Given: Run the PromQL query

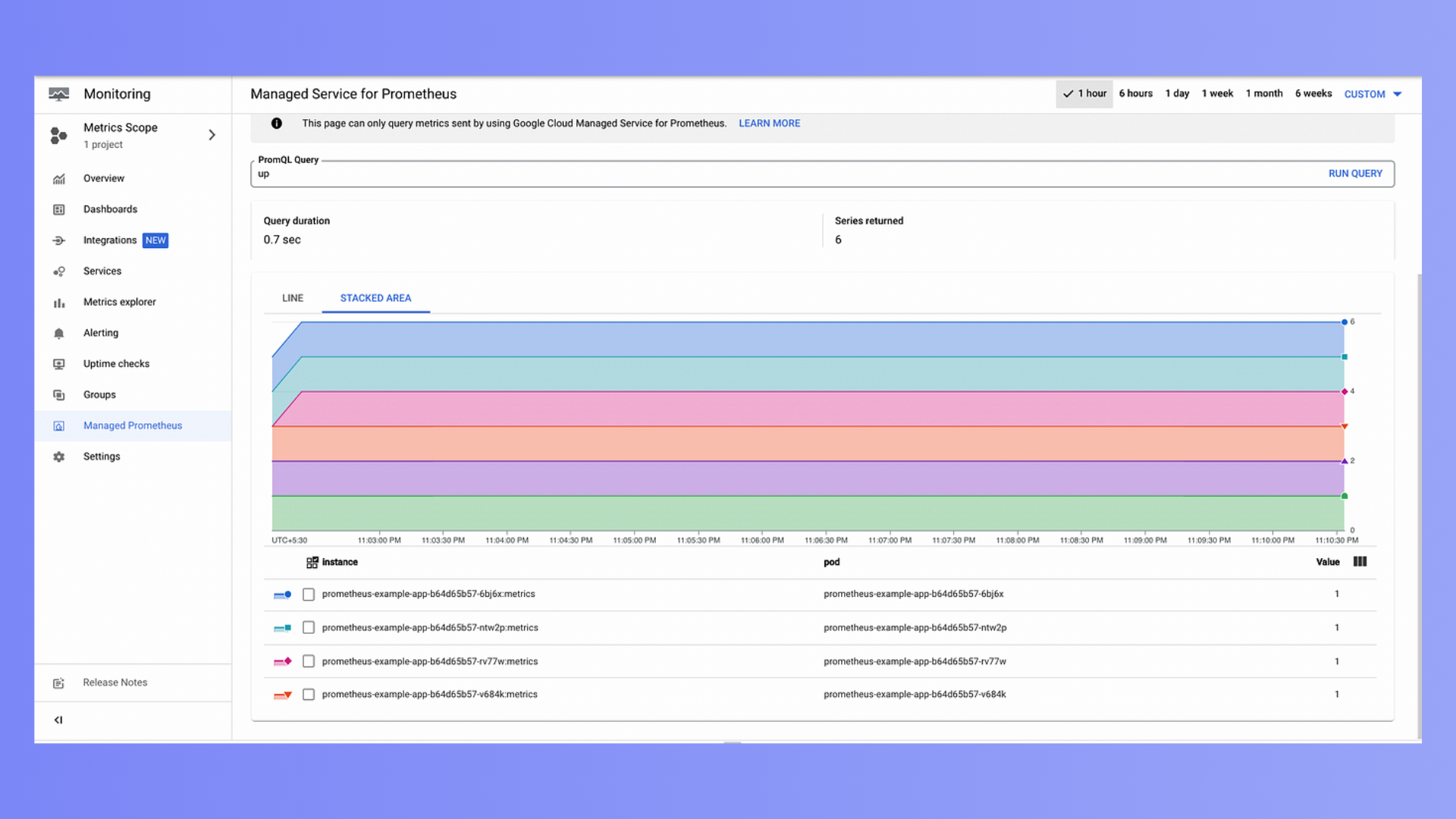Looking at the screenshot, I should [1355, 174].
